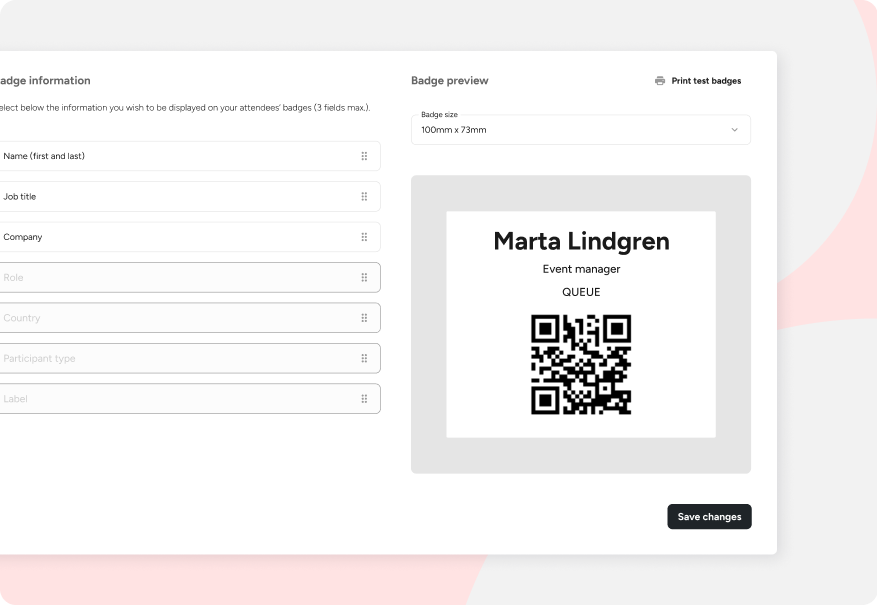Click drag handle on Name (first and last) row
This screenshot has width=878, height=605.
tap(365, 156)
